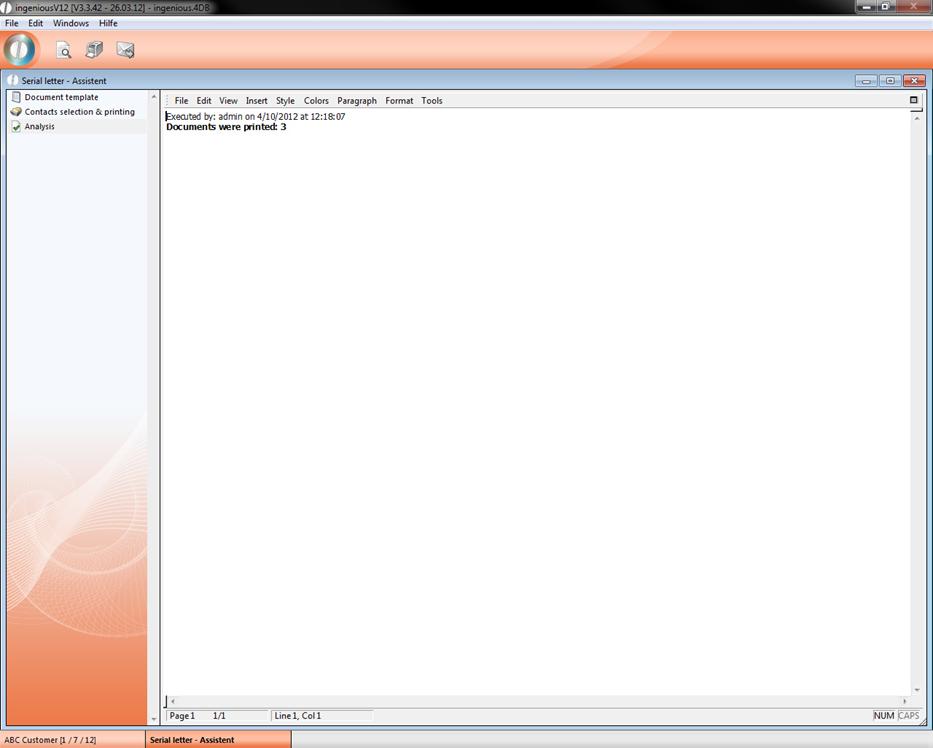Click the ingenious round logo button
933x748 pixels.
coord(20,49)
